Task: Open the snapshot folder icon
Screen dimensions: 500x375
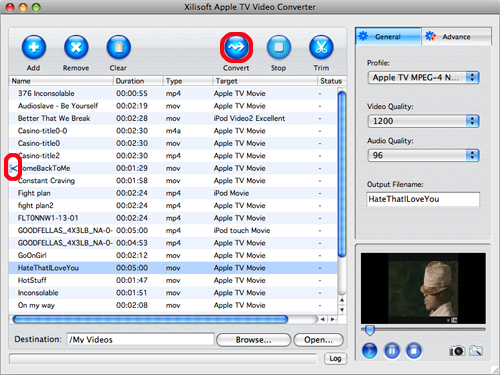Action: tap(476, 351)
